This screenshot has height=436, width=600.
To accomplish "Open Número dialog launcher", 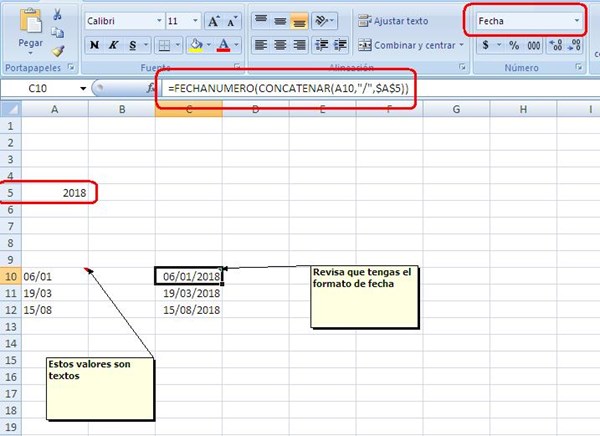I will pos(578,67).
